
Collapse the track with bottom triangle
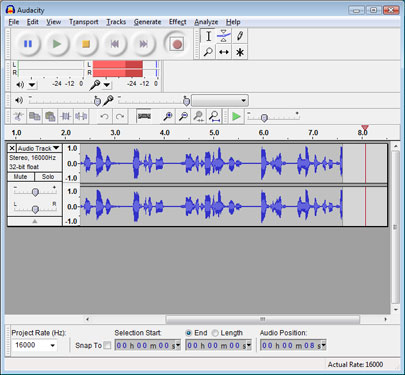point(35,221)
